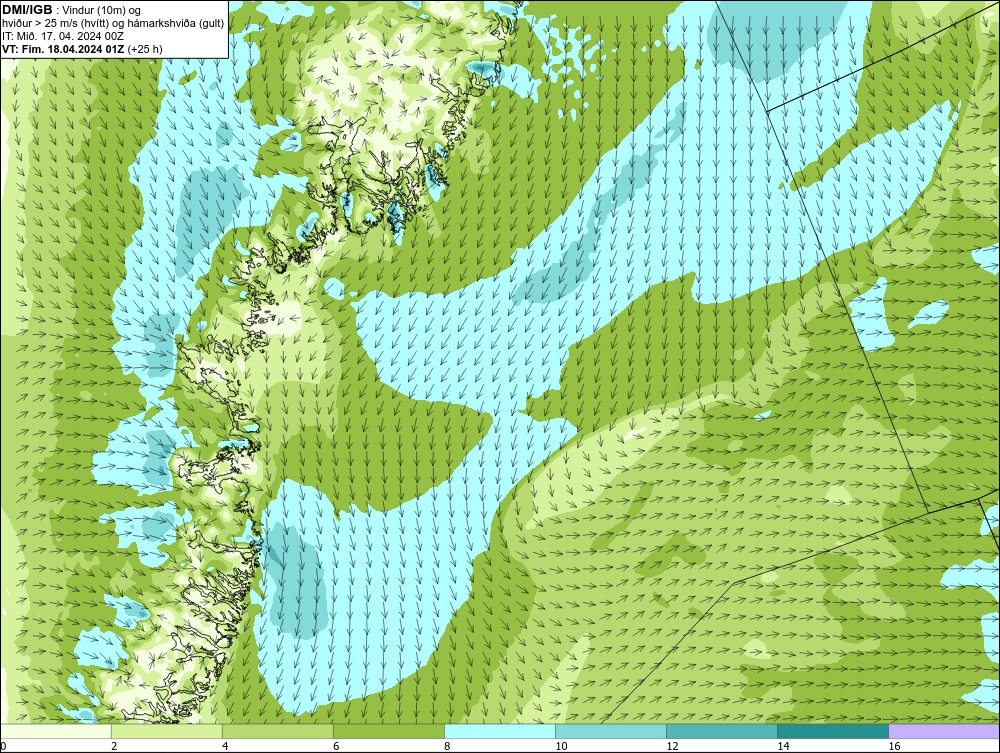Click the legend scale label 12
The height and width of the screenshot is (753, 1000).
pyautogui.click(x=672, y=746)
